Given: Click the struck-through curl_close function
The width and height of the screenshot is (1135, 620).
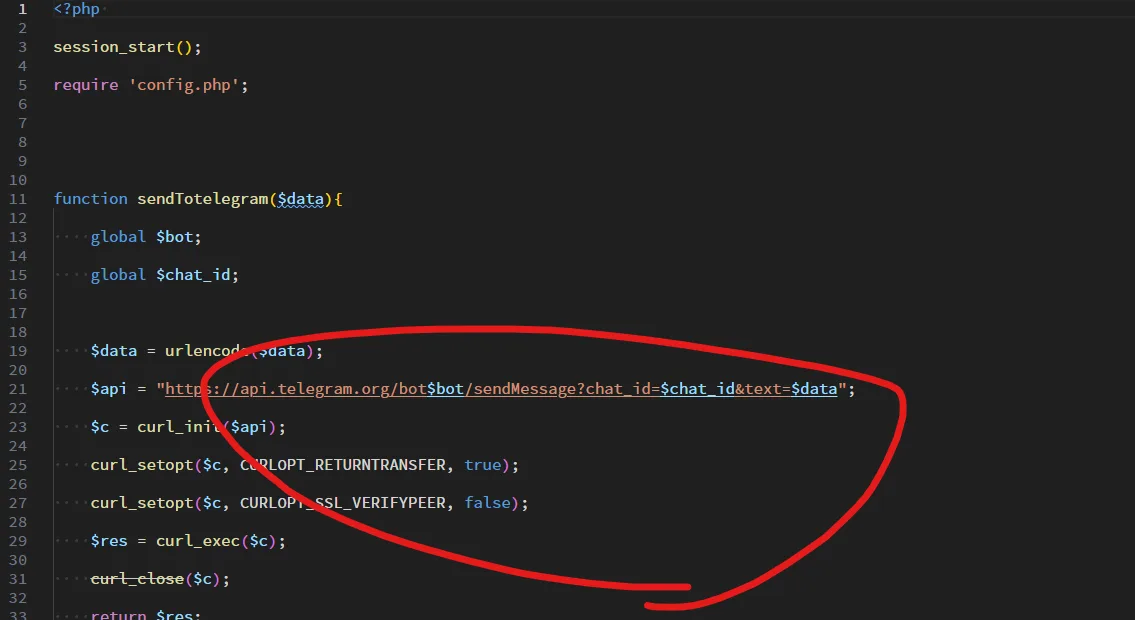Looking at the screenshot, I should (x=138, y=579).
